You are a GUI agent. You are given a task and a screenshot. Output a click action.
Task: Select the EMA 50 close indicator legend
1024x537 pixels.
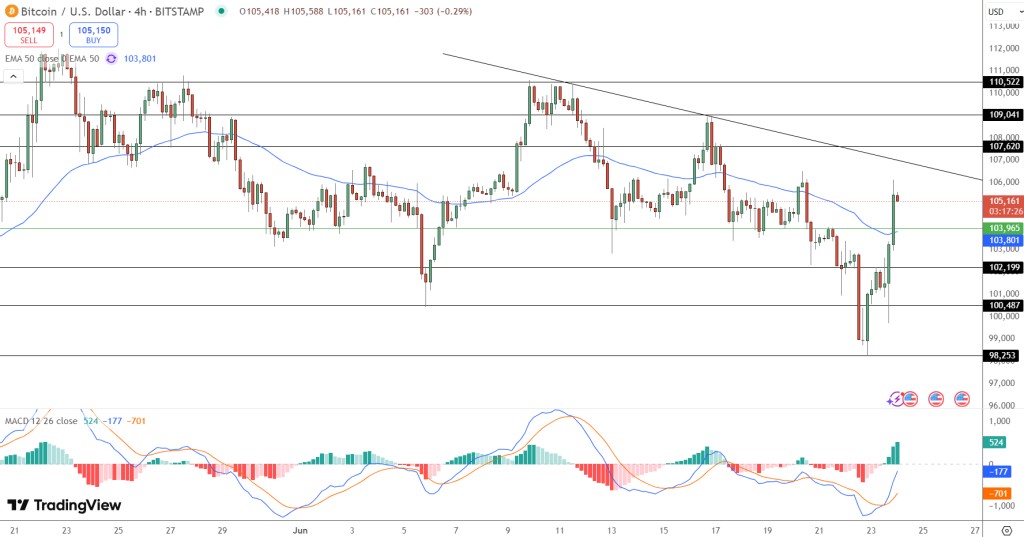click(x=52, y=59)
